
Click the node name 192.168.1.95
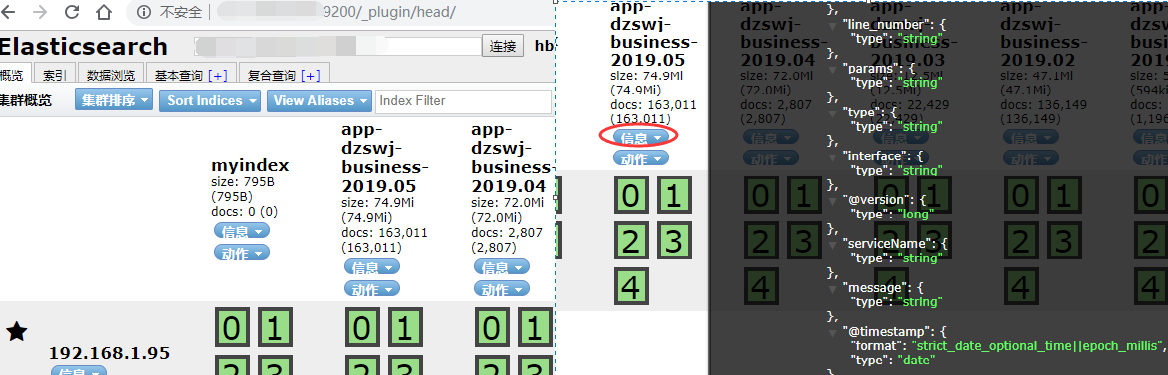coord(109,353)
